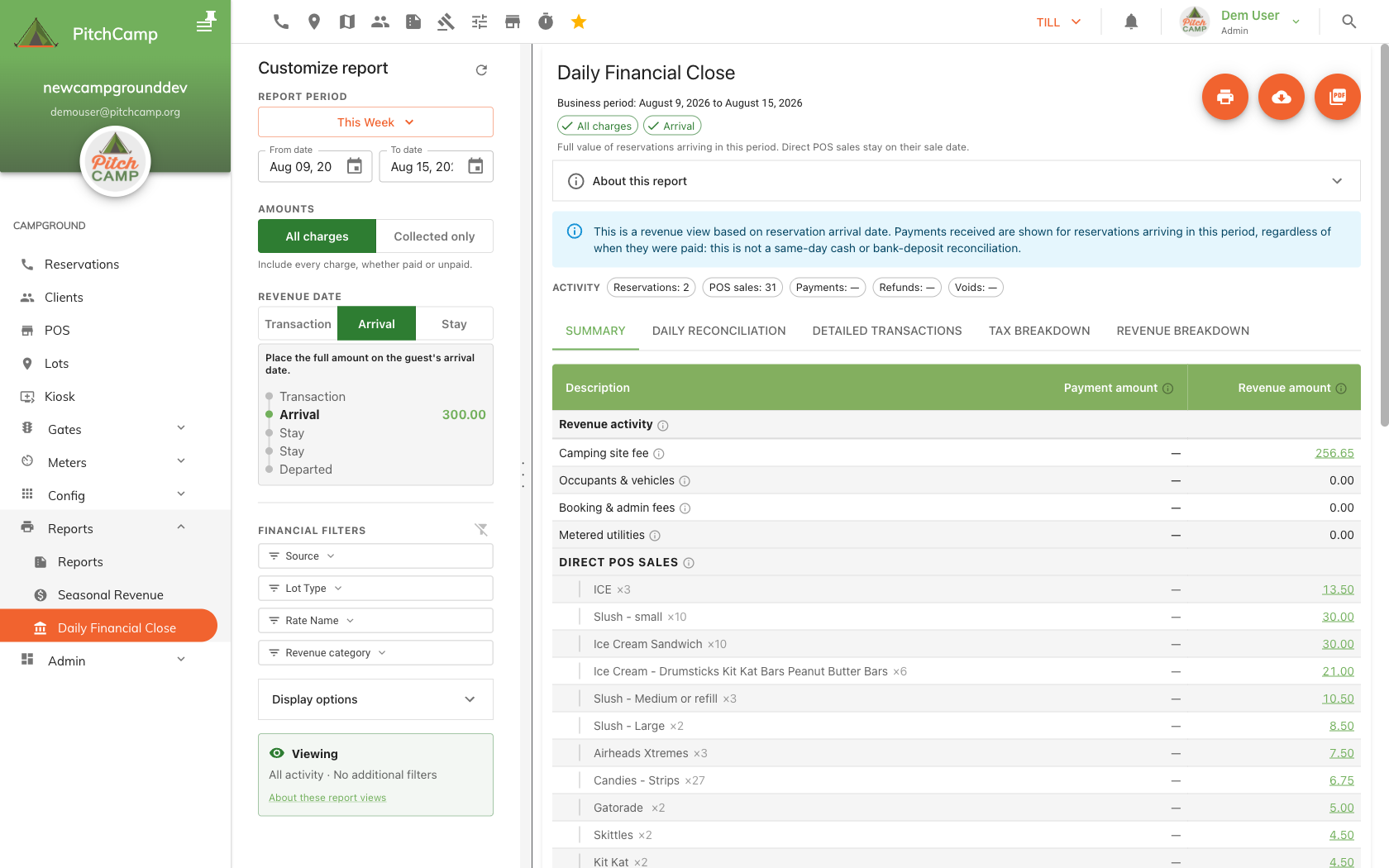This screenshot has width=1389, height=868.
Task: Click the gold star favorite icon
Action: pos(579,21)
